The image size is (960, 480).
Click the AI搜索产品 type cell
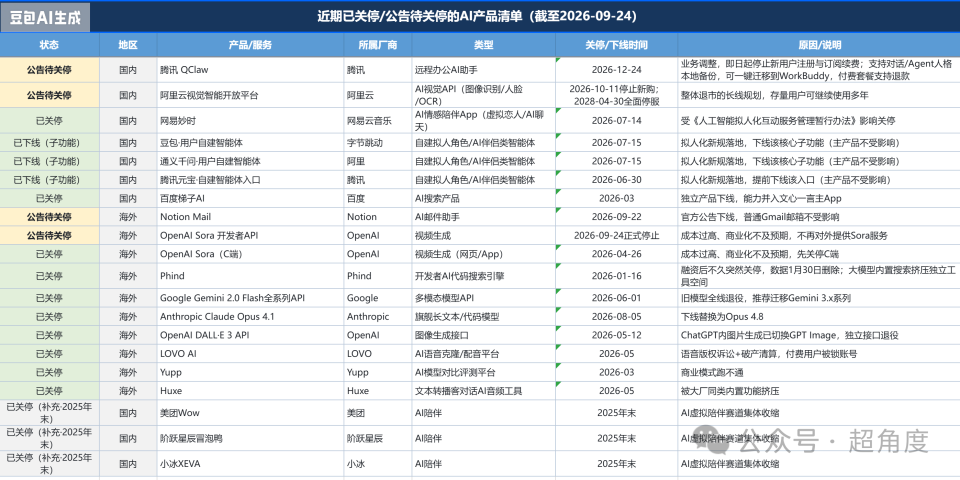(484, 198)
